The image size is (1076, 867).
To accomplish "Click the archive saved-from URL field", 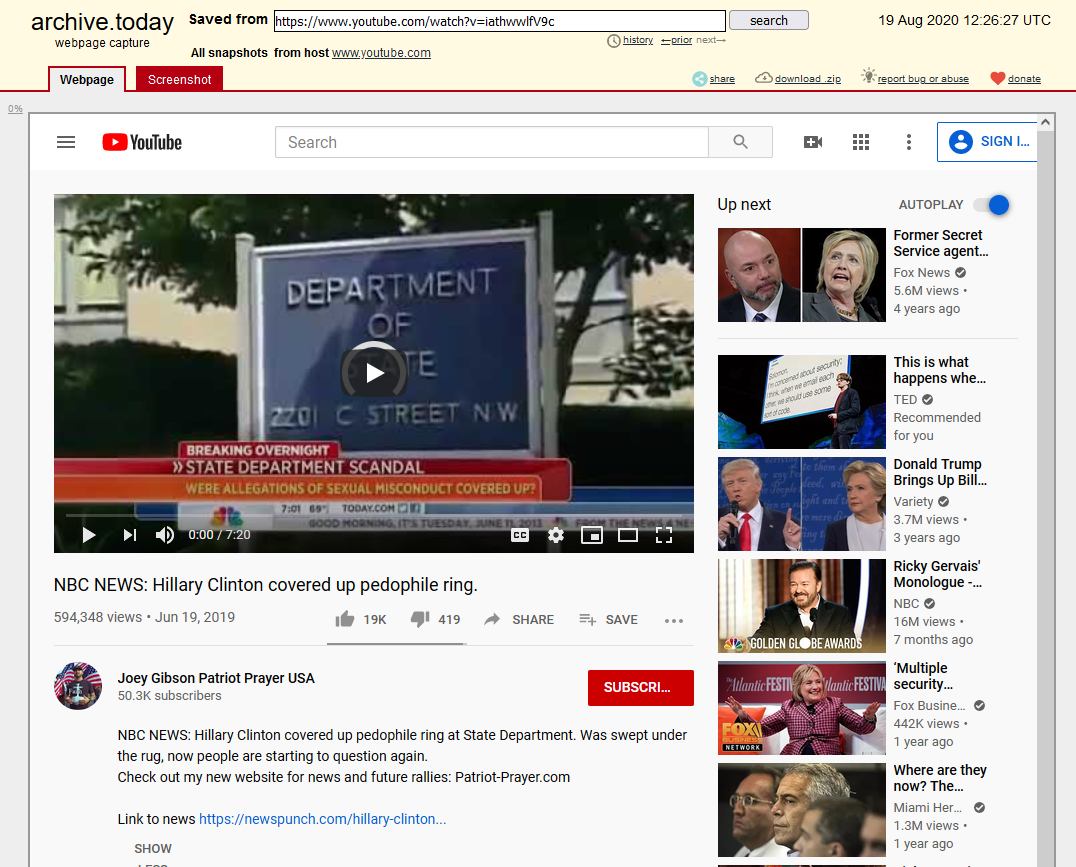I will pyautogui.click(x=500, y=21).
